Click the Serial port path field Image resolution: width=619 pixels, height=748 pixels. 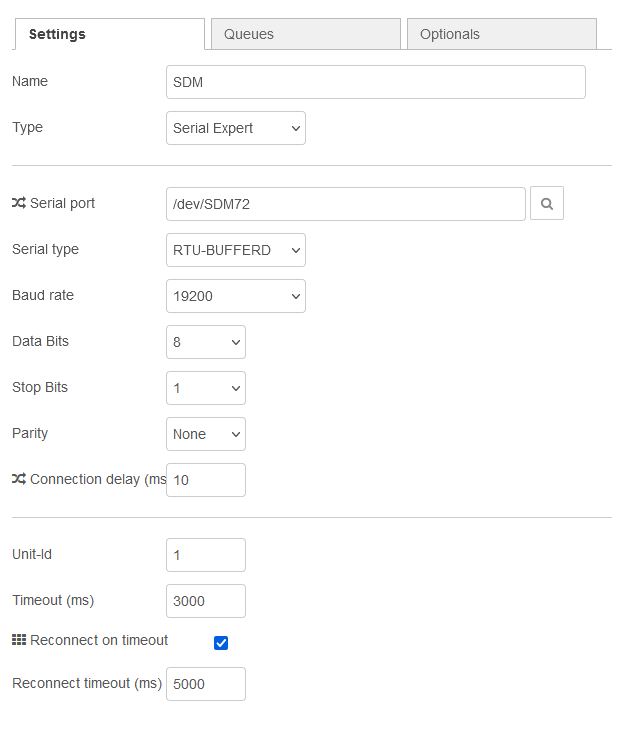point(346,204)
